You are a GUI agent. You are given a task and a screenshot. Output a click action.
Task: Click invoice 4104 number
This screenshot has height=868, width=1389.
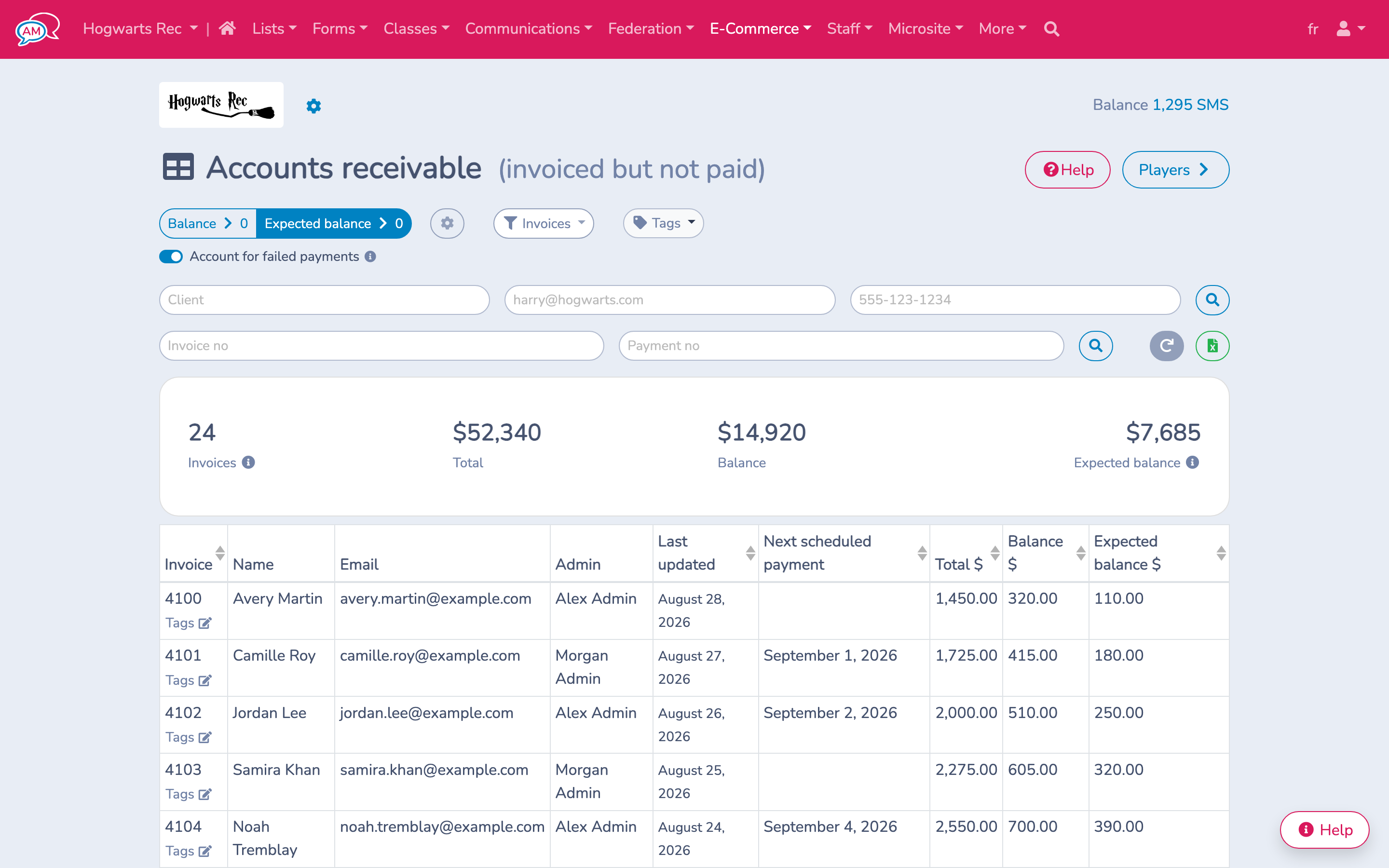183,827
